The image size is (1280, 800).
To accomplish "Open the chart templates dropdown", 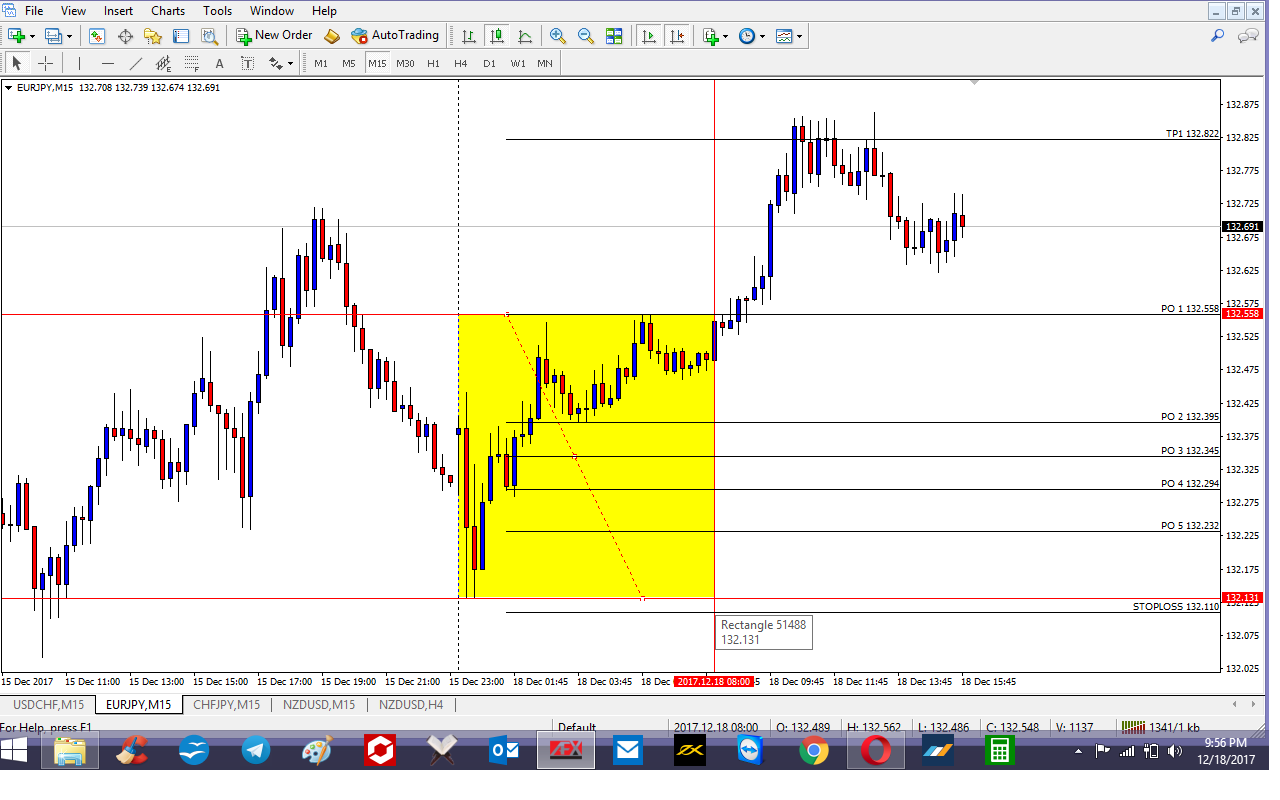I will [x=789, y=36].
